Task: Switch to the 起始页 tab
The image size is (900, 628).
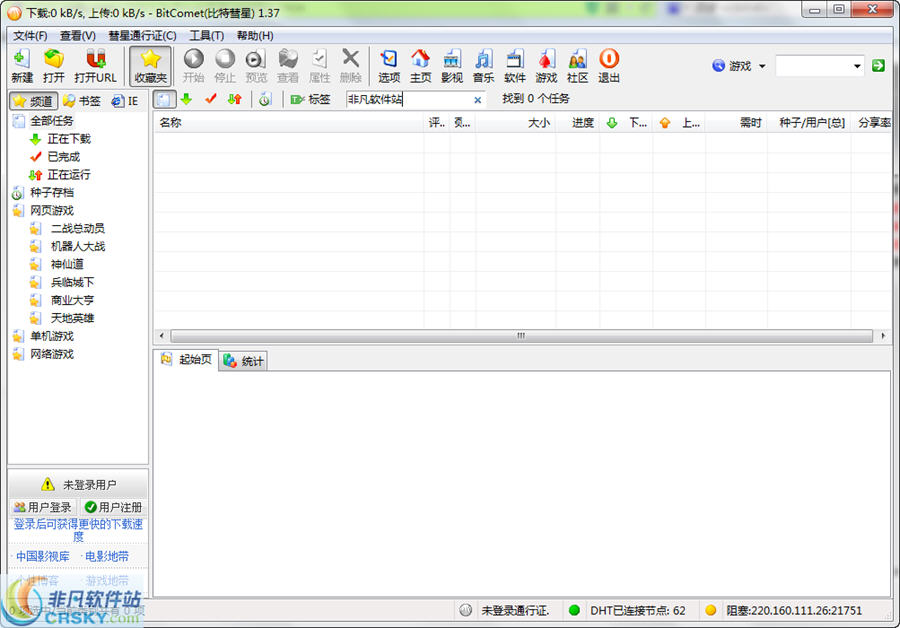Action: 187,359
